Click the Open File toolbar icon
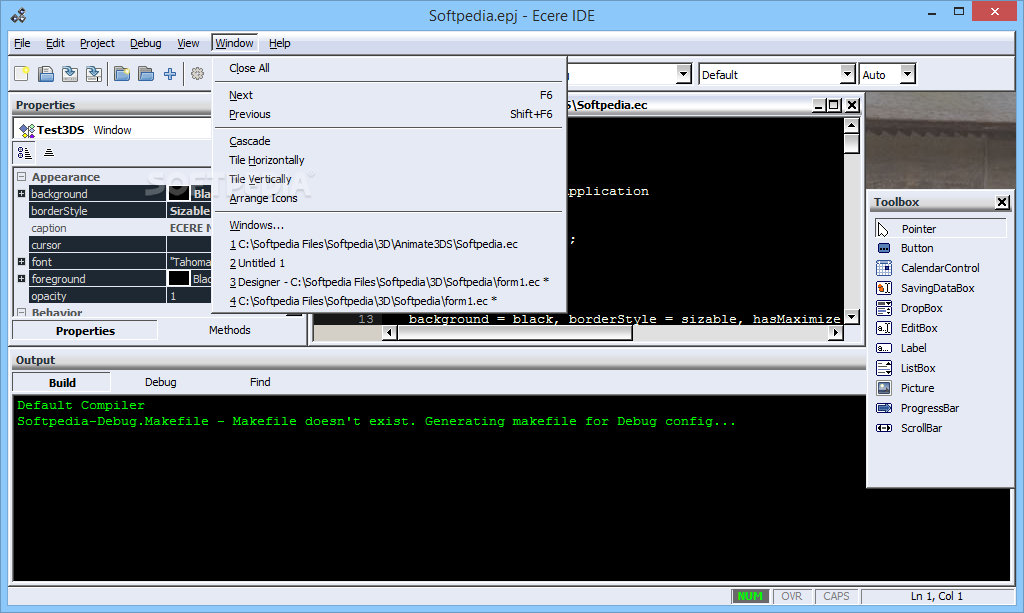The image size is (1024, 613). coord(46,74)
